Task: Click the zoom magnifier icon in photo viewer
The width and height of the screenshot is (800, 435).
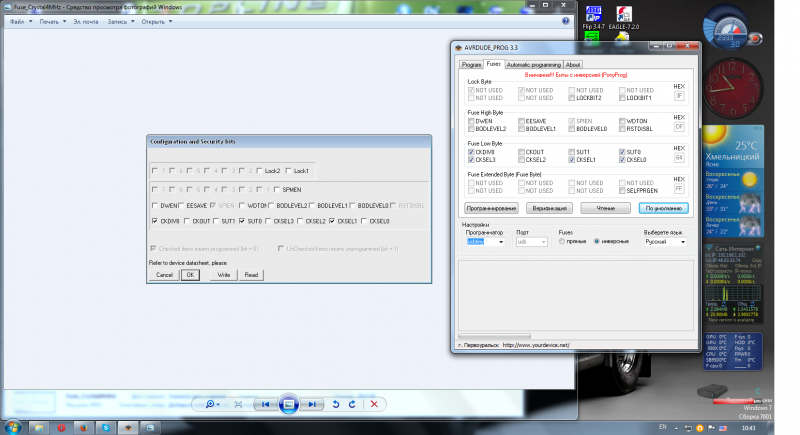Action: [x=211, y=404]
